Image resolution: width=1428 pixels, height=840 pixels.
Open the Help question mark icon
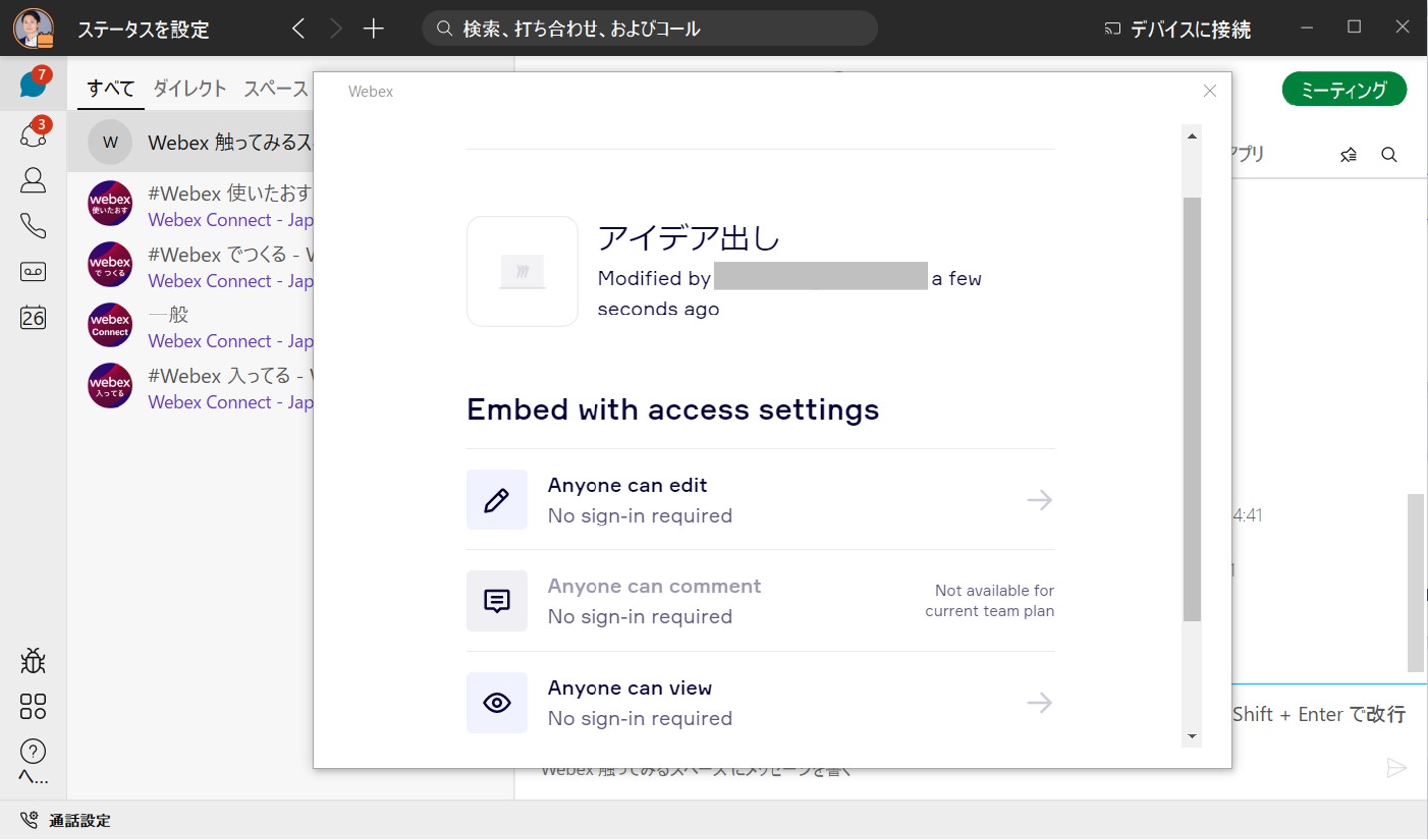(x=33, y=751)
